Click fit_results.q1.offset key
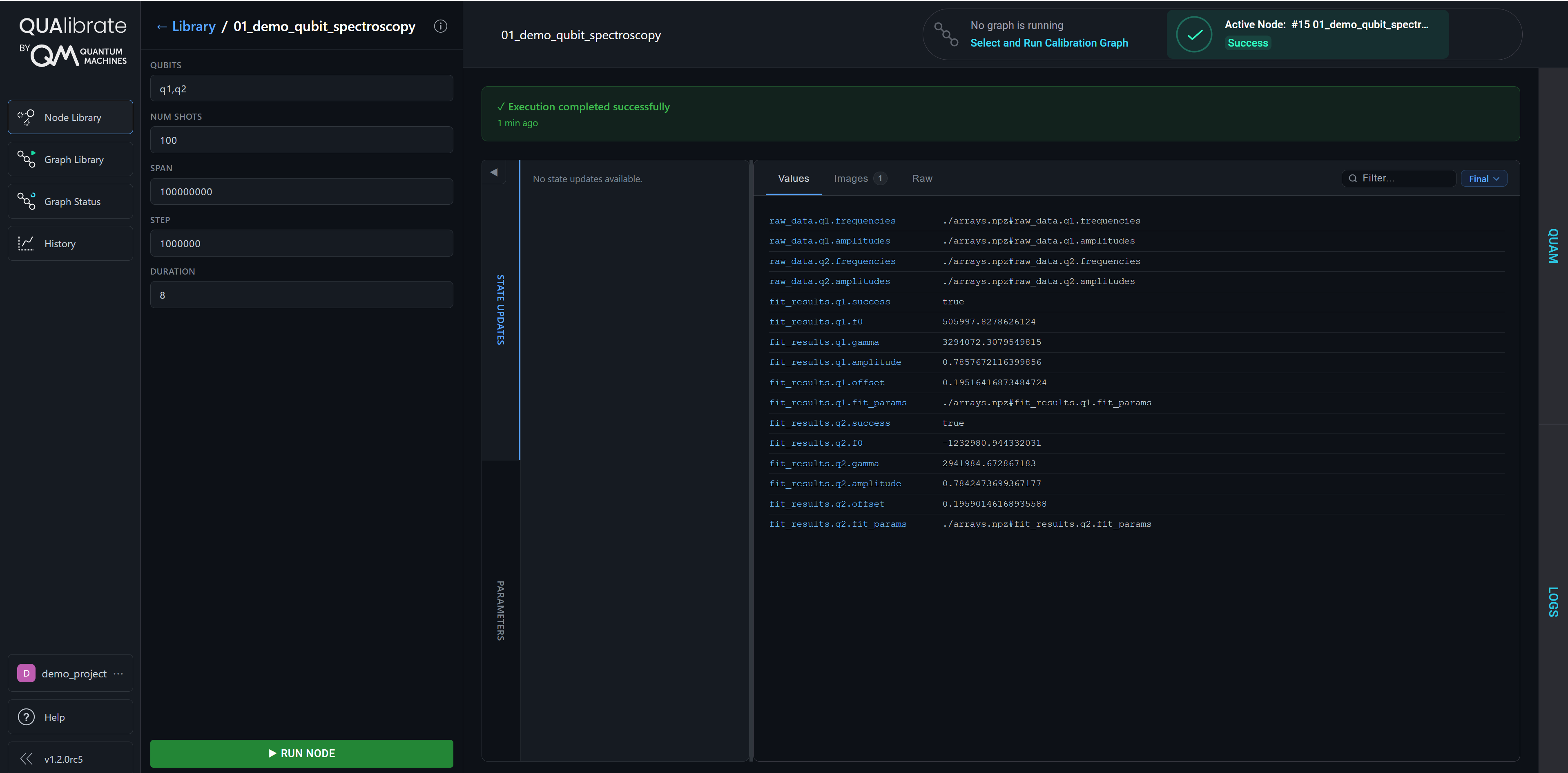The height and width of the screenshot is (773, 1568). click(x=827, y=382)
